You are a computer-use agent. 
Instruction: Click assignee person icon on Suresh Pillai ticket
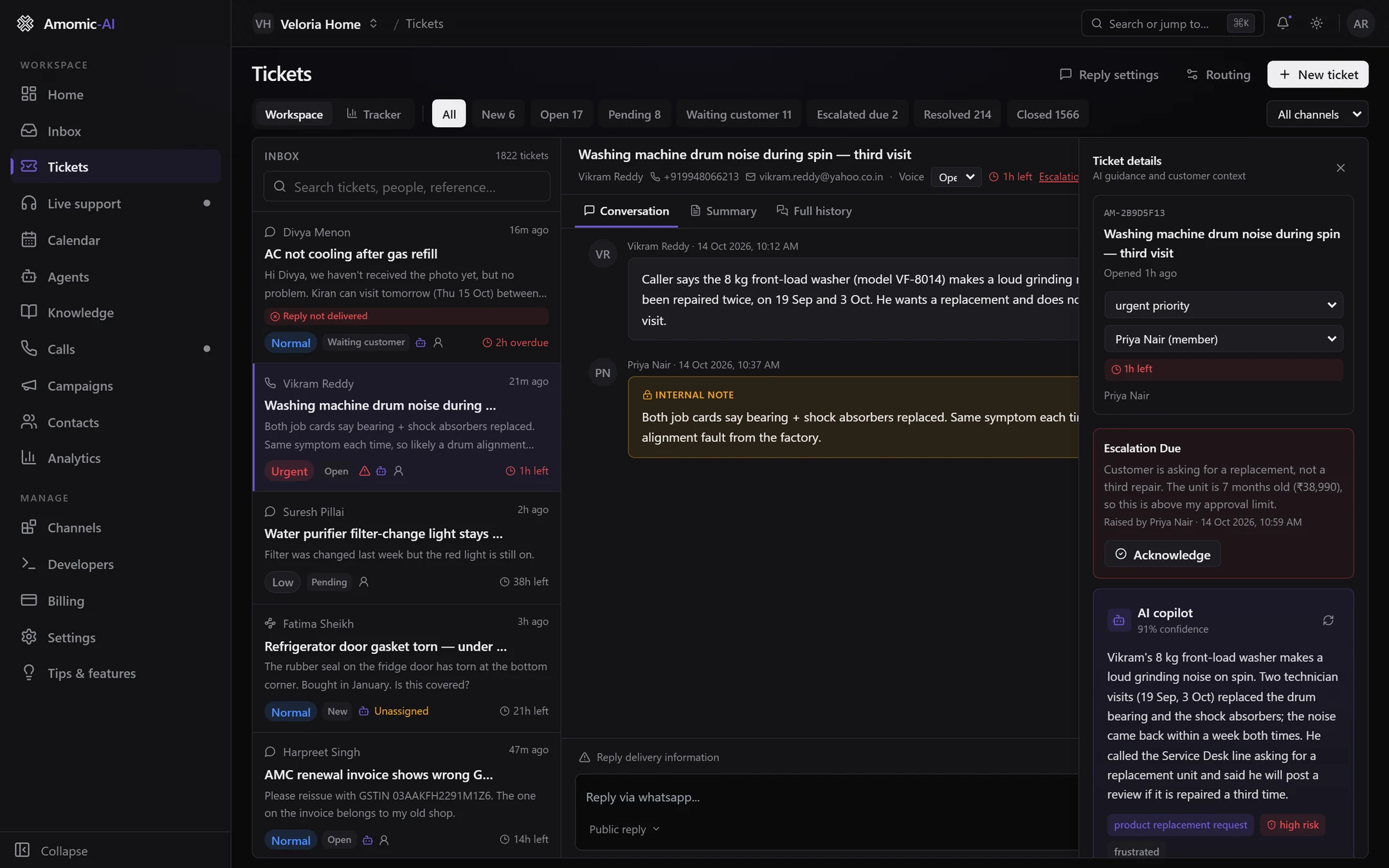tap(363, 582)
